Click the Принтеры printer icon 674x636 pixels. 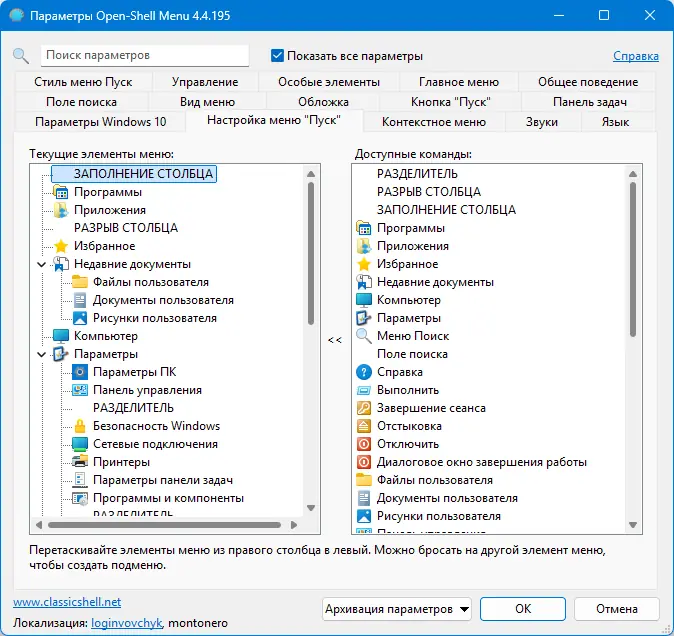[x=80, y=462]
